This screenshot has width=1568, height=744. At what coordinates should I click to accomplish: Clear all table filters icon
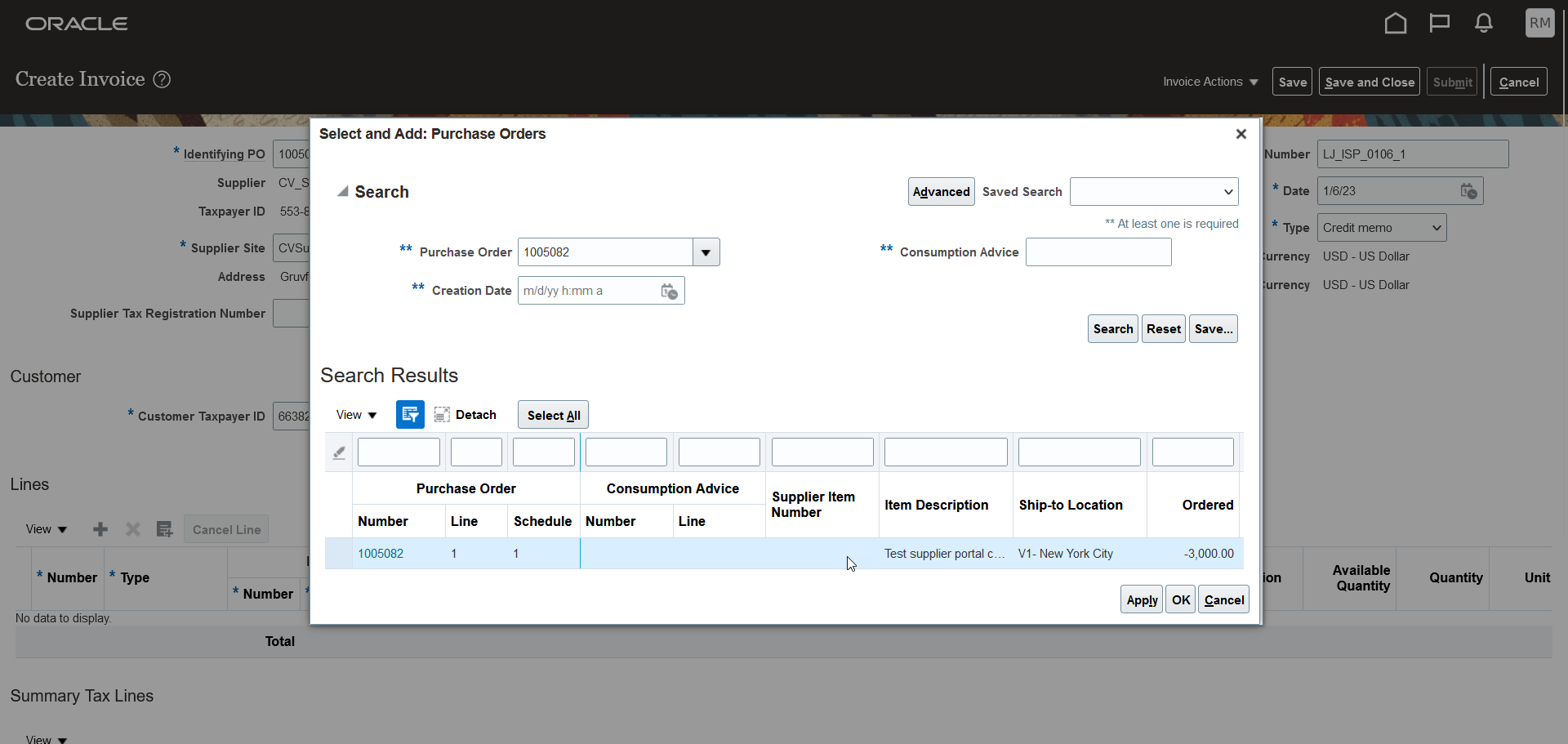pos(339,452)
